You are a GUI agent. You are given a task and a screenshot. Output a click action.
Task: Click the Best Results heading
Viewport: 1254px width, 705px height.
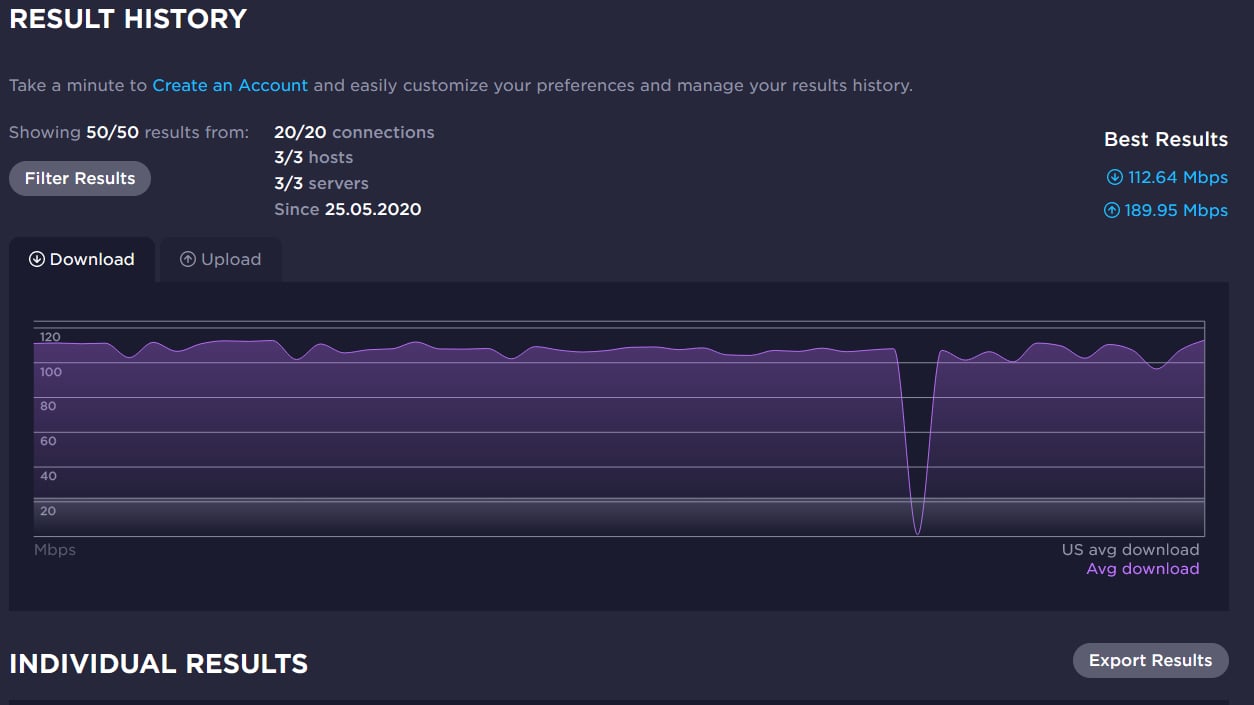coord(1165,140)
